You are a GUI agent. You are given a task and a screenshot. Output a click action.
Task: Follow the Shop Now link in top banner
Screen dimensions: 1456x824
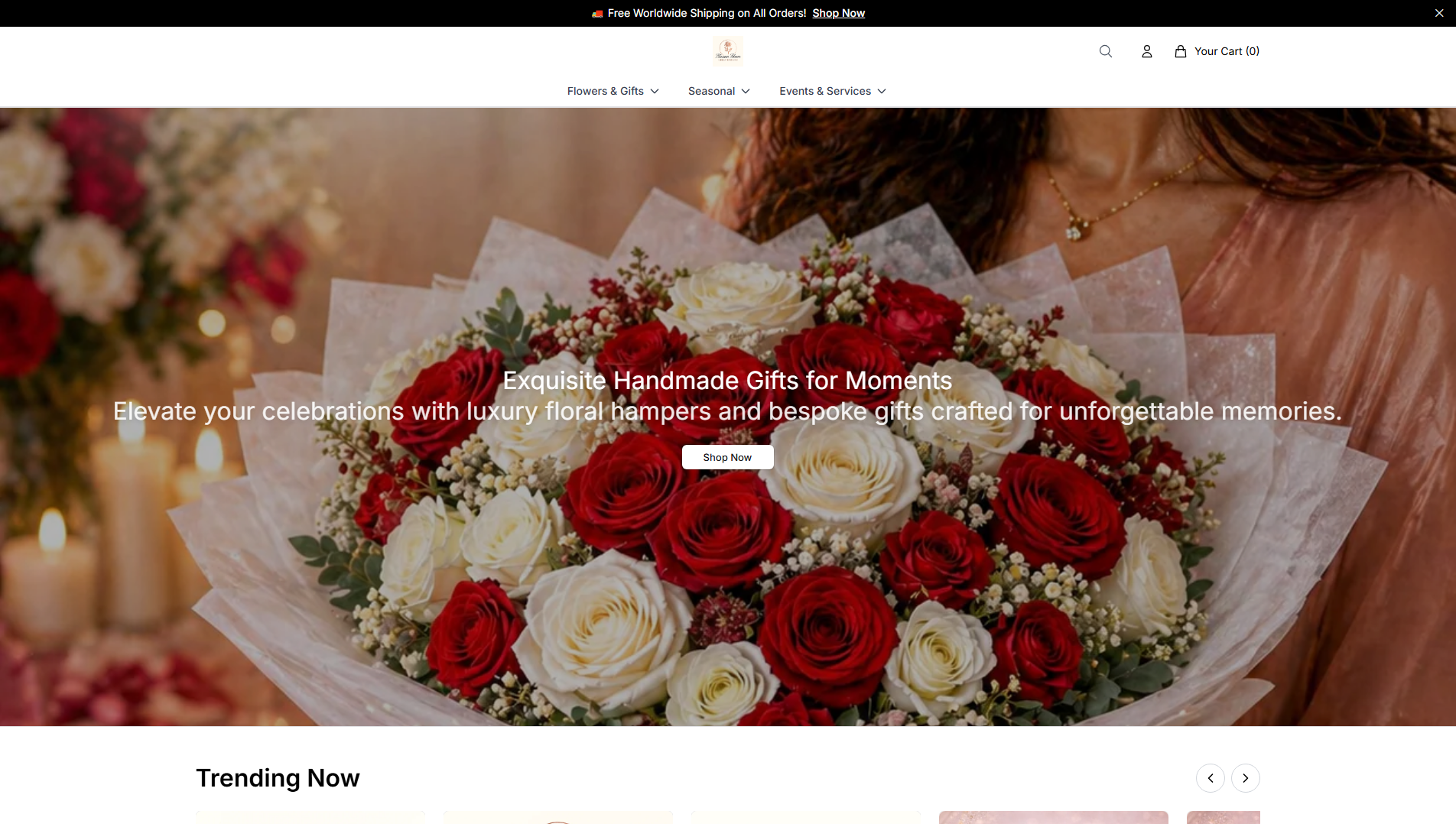839,13
